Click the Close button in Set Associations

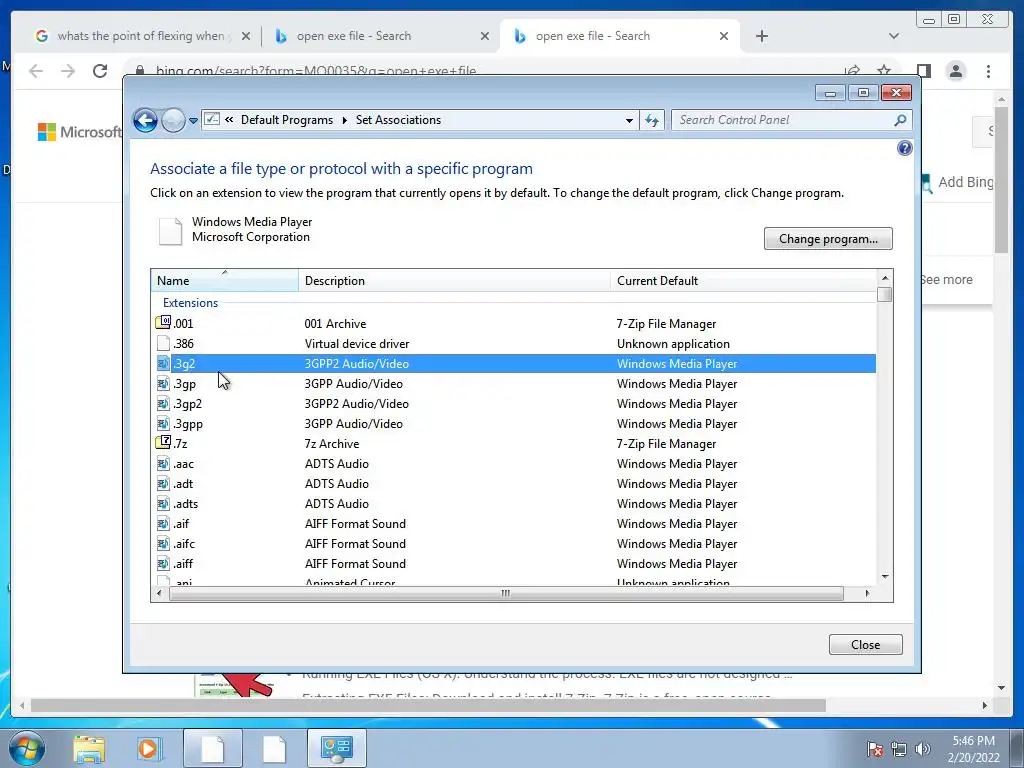coord(865,645)
